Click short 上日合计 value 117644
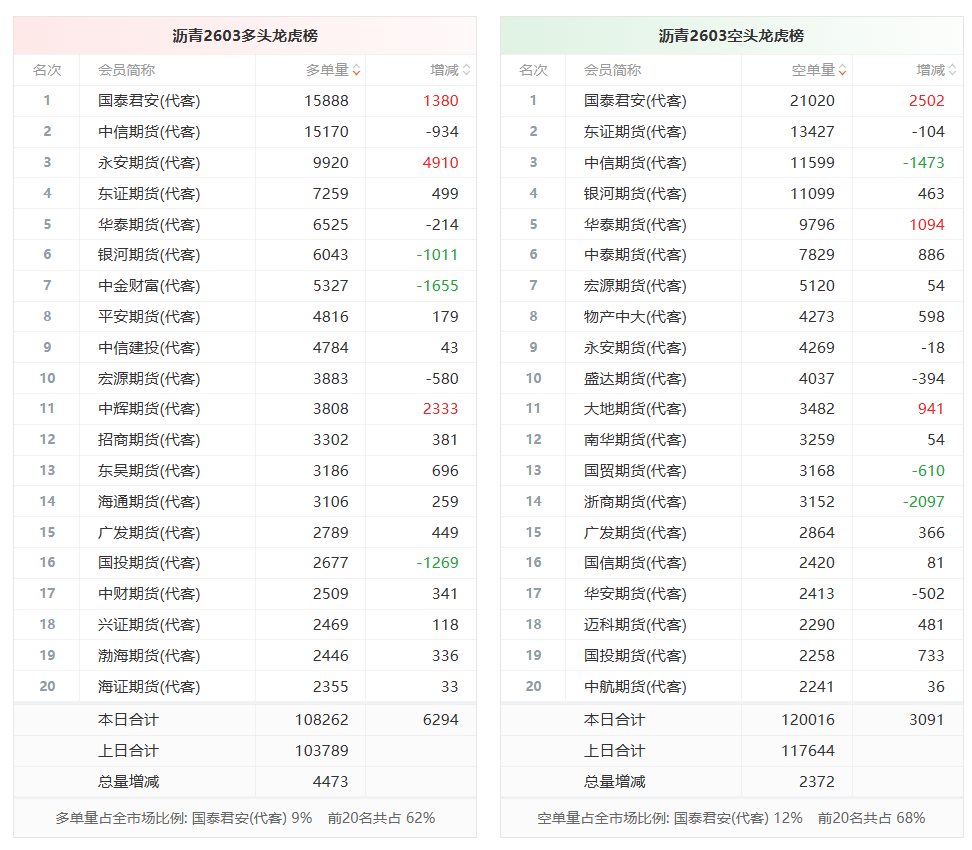This screenshot has height=850, width=972. click(808, 751)
